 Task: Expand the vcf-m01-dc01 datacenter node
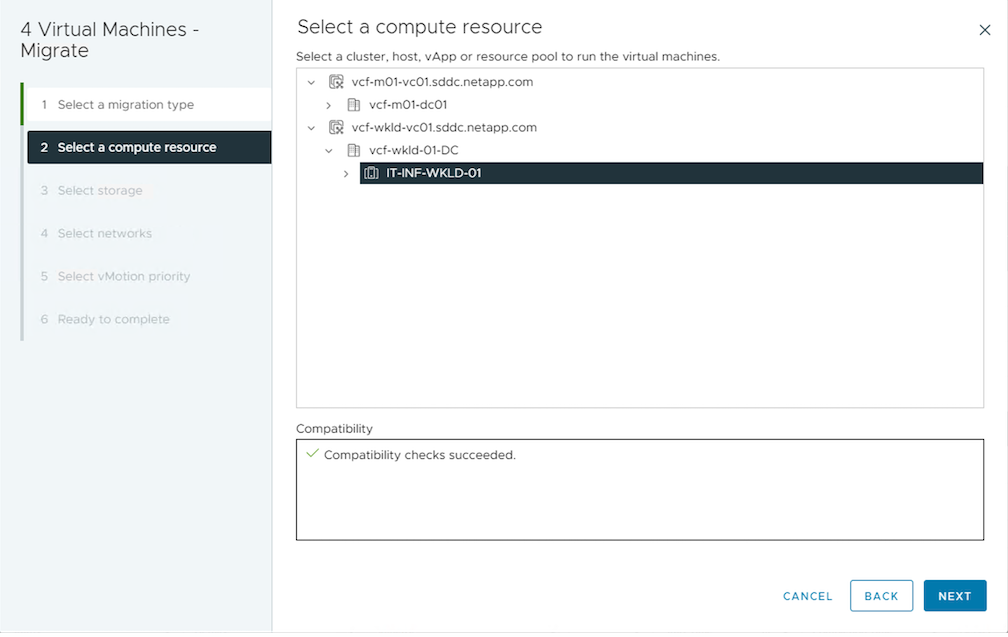click(328, 105)
